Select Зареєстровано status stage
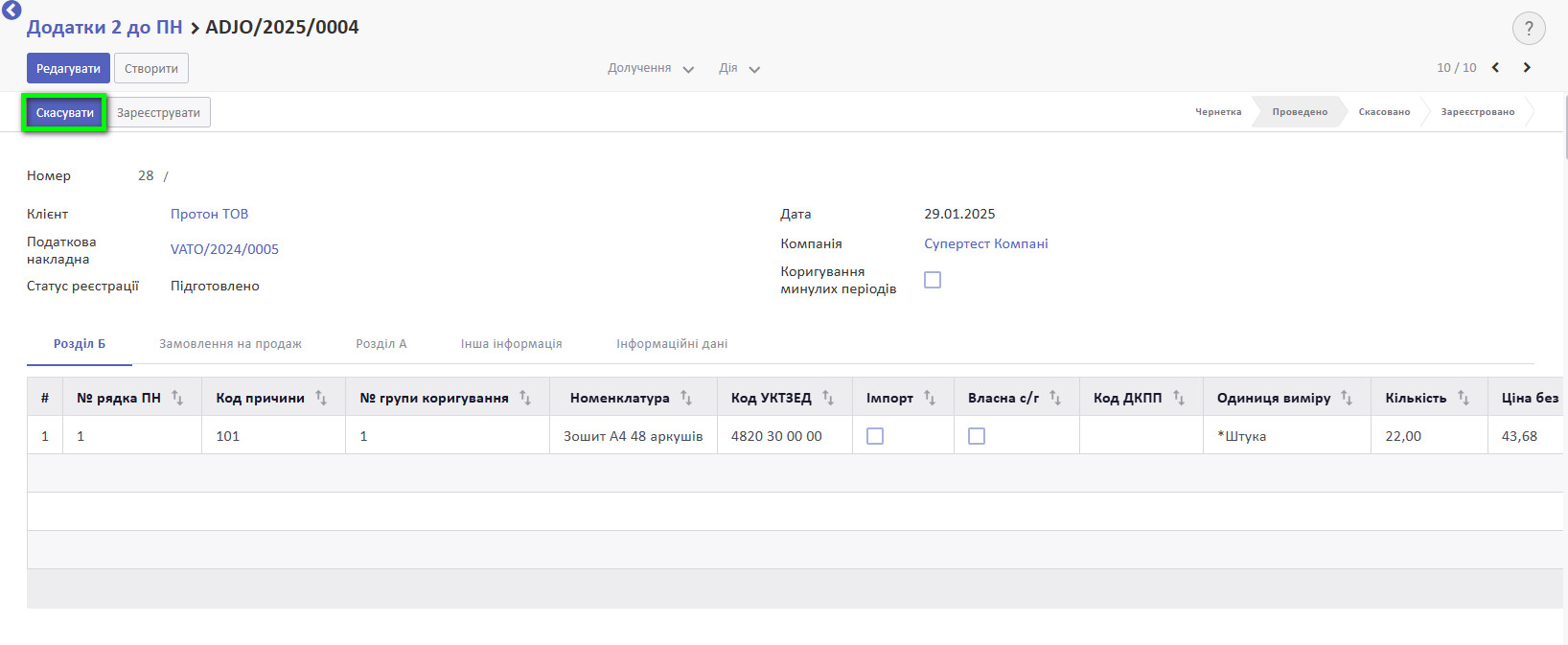Screen dimensions: 1568x645 tap(1478, 112)
